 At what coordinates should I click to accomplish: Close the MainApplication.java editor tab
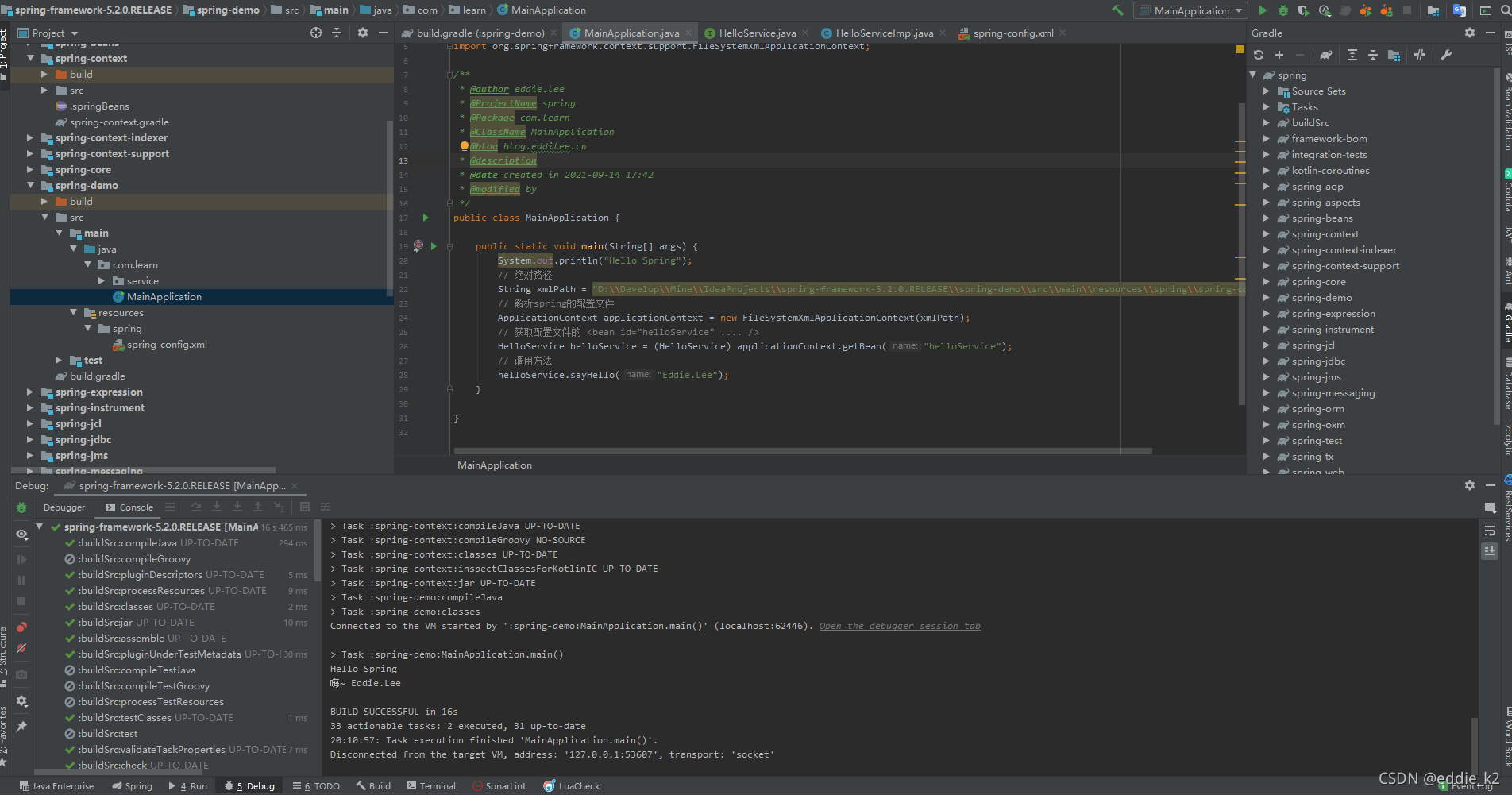tap(688, 33)
